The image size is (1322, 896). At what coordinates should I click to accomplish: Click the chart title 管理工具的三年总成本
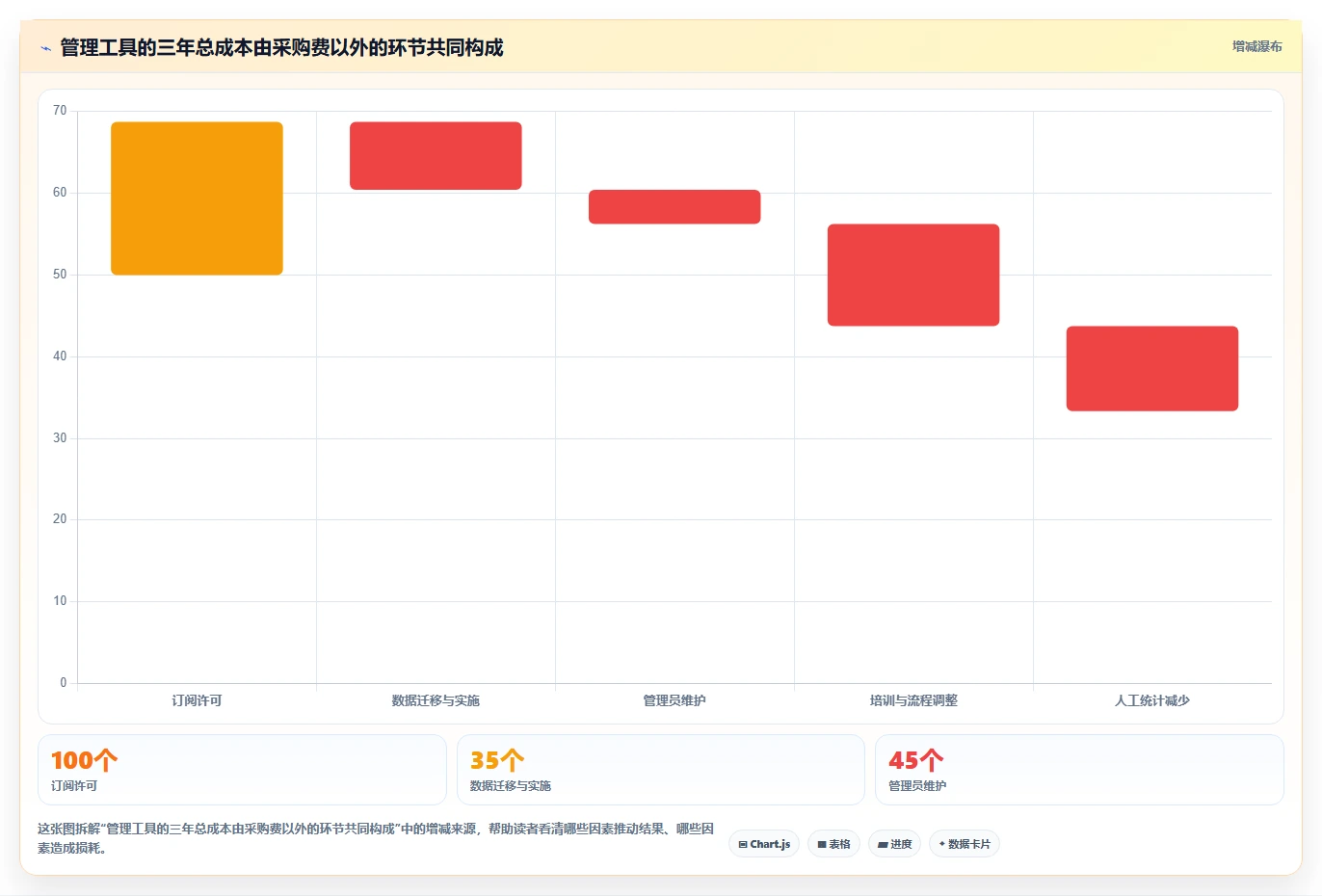point(281,47)
